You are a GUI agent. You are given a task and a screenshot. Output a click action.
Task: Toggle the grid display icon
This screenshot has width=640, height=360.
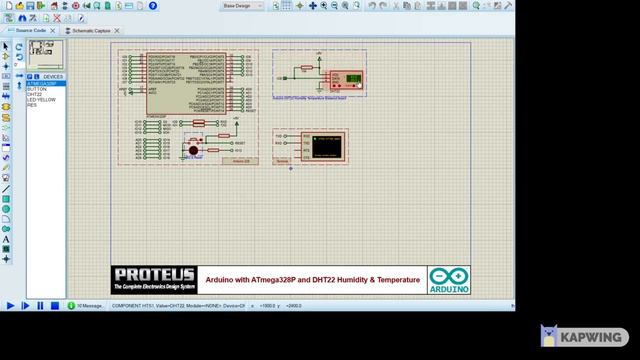click(x=287, y=6)
